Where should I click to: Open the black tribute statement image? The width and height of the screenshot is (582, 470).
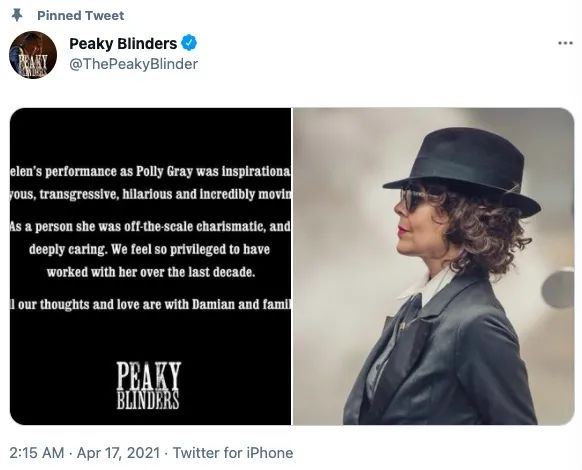[x=150, y=266]
